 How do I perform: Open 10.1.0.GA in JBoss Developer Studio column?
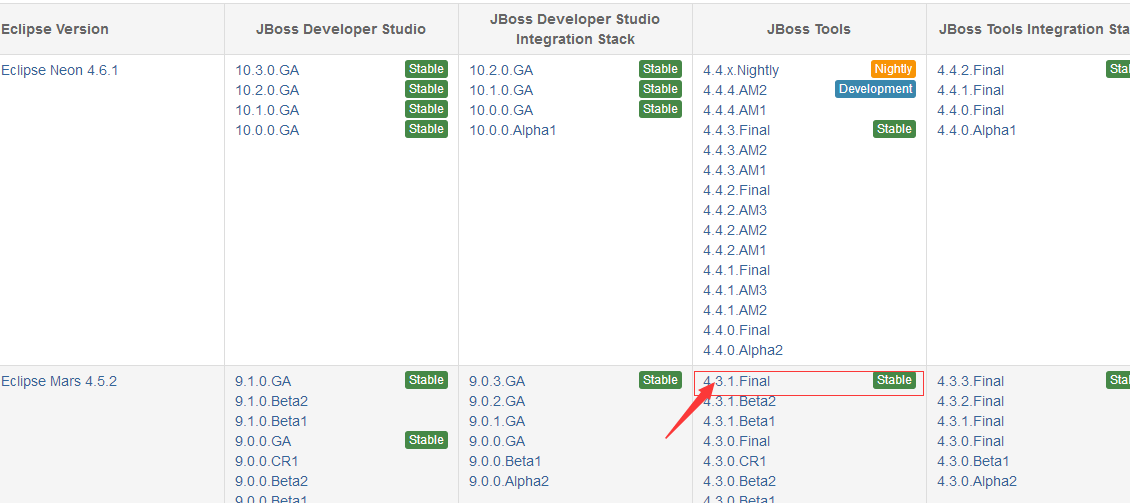click(x=267, y=110)
